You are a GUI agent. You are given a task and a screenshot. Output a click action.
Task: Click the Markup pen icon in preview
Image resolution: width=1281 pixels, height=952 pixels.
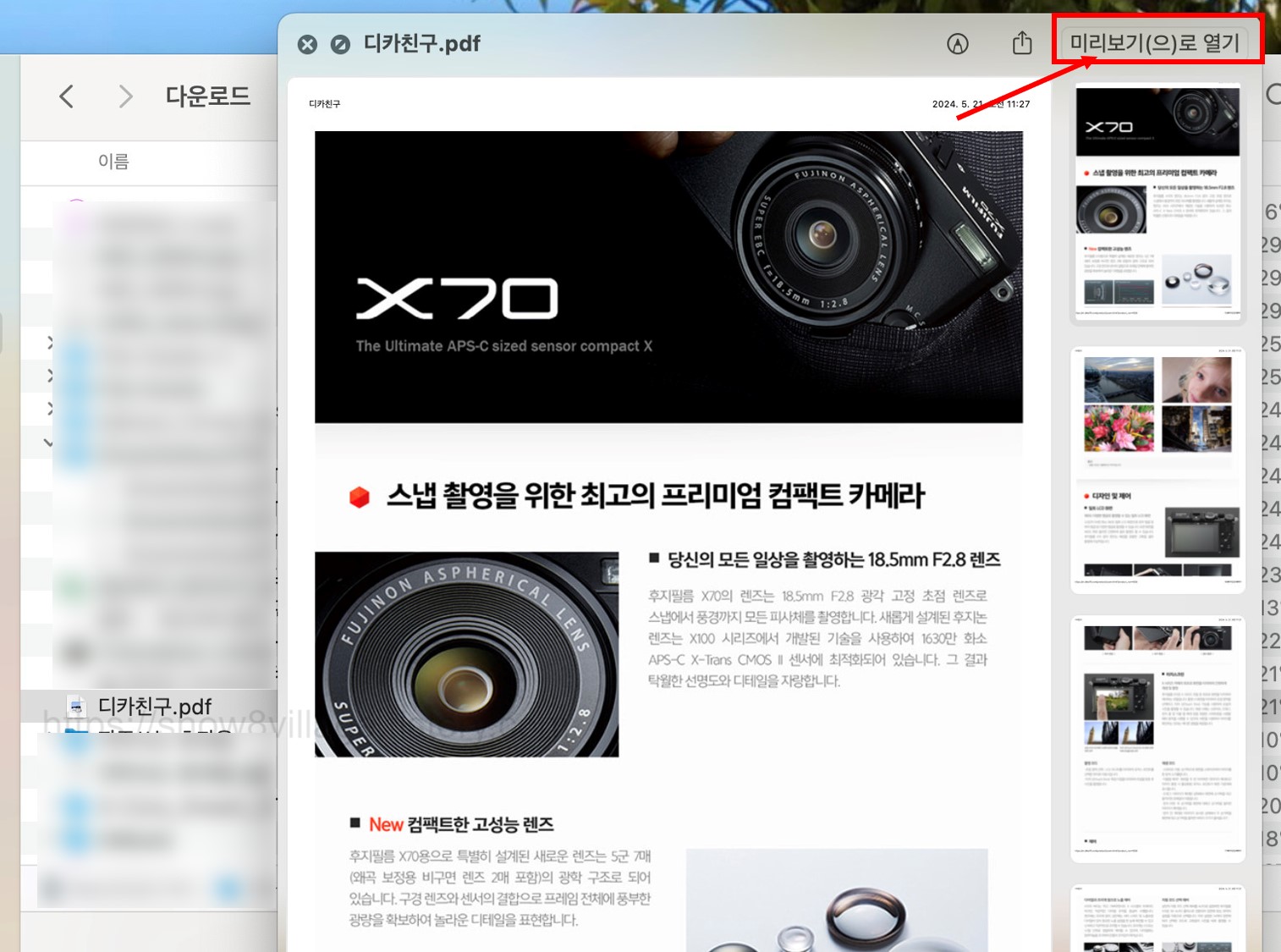(958, 44)
